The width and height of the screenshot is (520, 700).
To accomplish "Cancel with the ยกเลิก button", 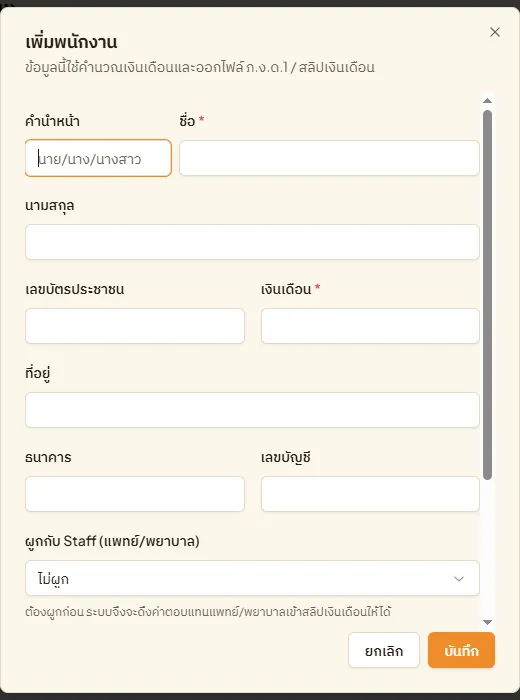I will 384,650.
